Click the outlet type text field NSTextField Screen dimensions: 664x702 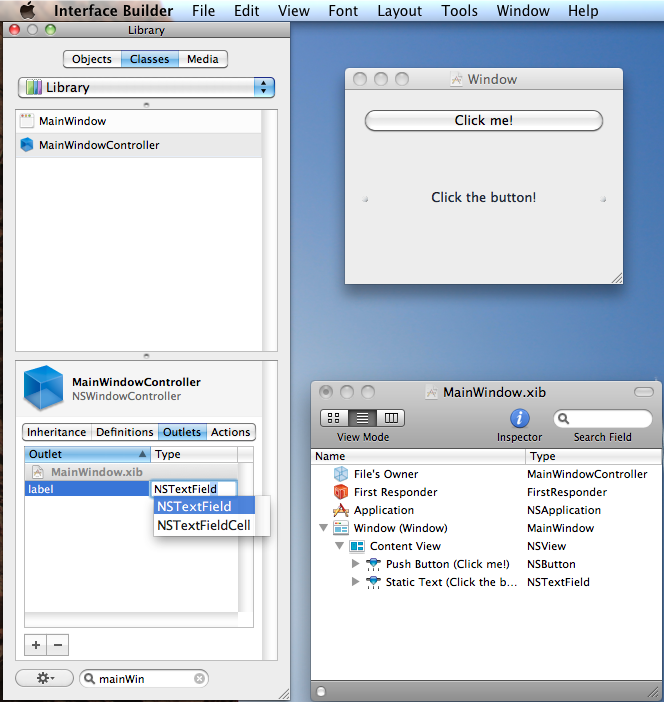coord(194,489)
